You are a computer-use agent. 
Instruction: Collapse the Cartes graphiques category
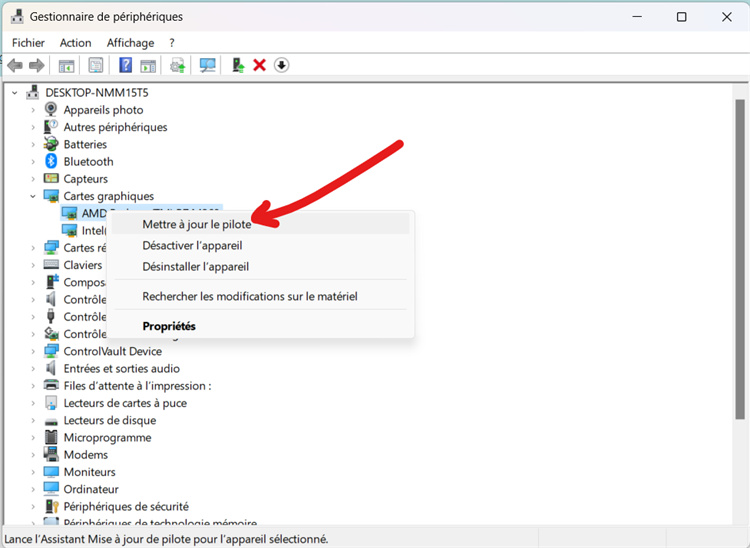pos(33,196)
